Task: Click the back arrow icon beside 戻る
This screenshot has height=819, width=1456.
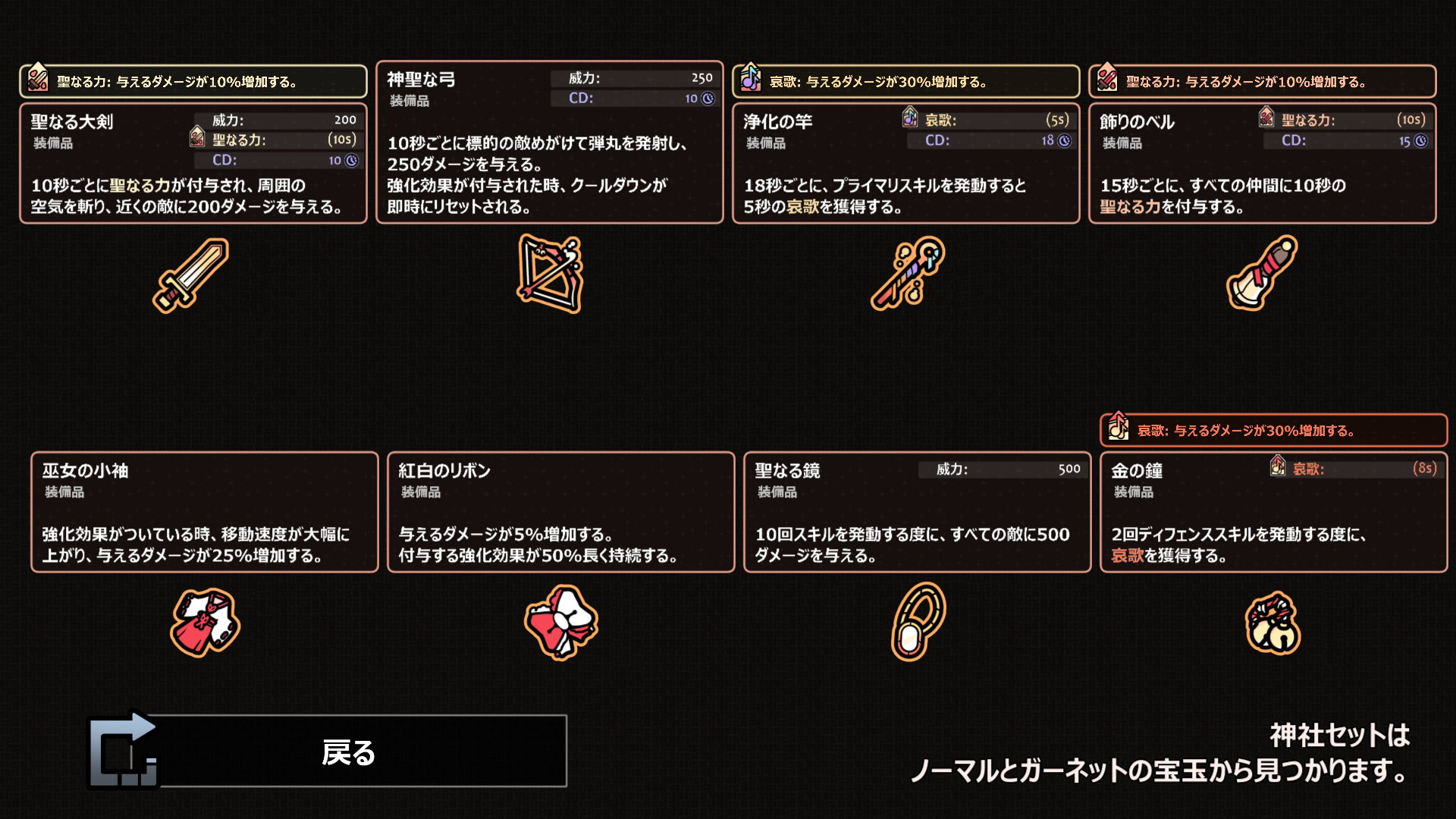Action: coord(124,750)
